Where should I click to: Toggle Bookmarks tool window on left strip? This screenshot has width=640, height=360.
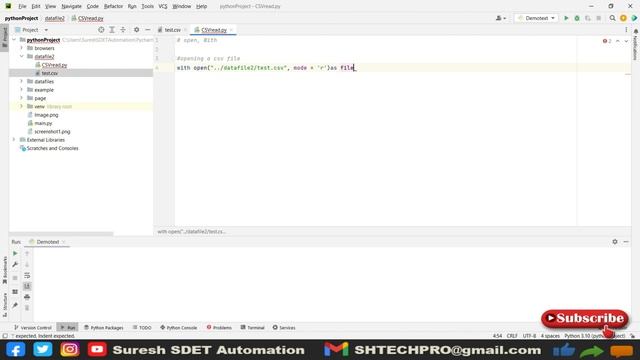[x=4, y=270]
